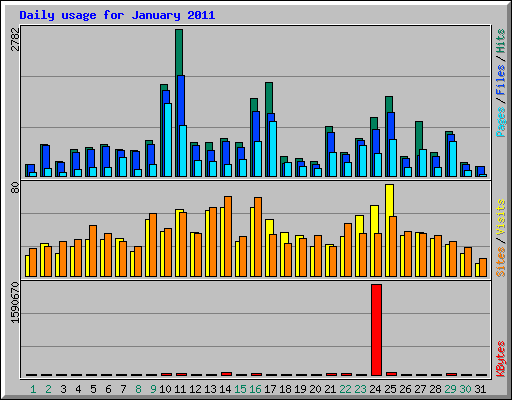The width and height of the screenshot is (512, 400).
Task: Click the cyan Pages bar for day 10
Action: pos(168,140)
